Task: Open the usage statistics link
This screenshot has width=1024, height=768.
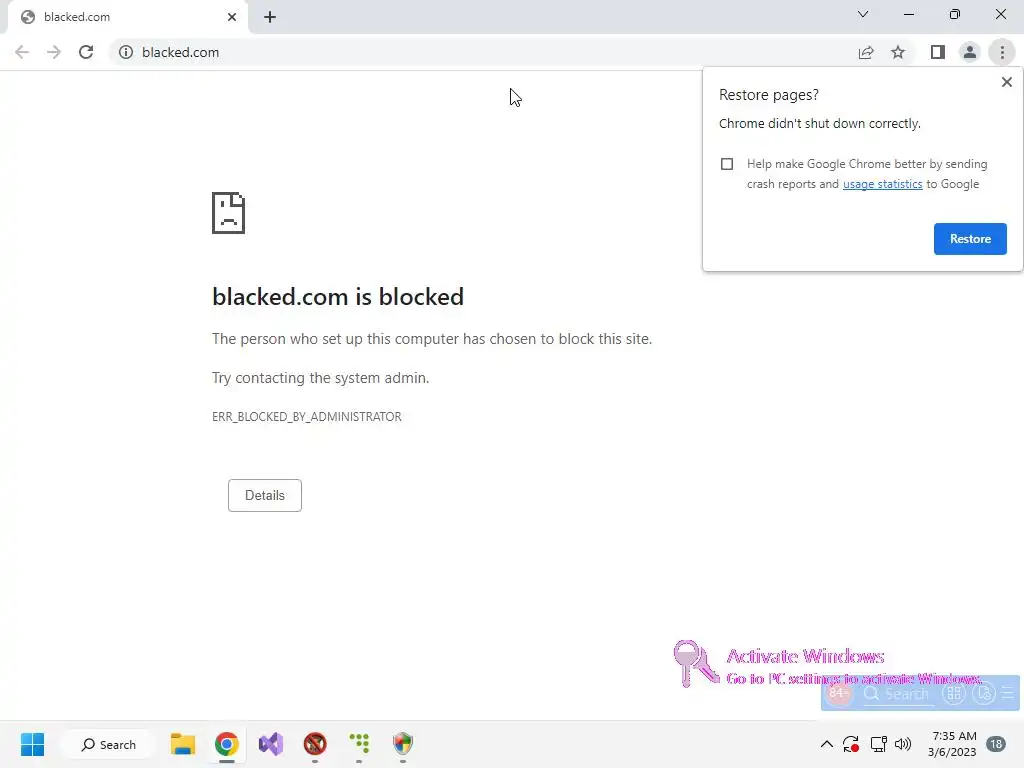Action: coord(882,184)
